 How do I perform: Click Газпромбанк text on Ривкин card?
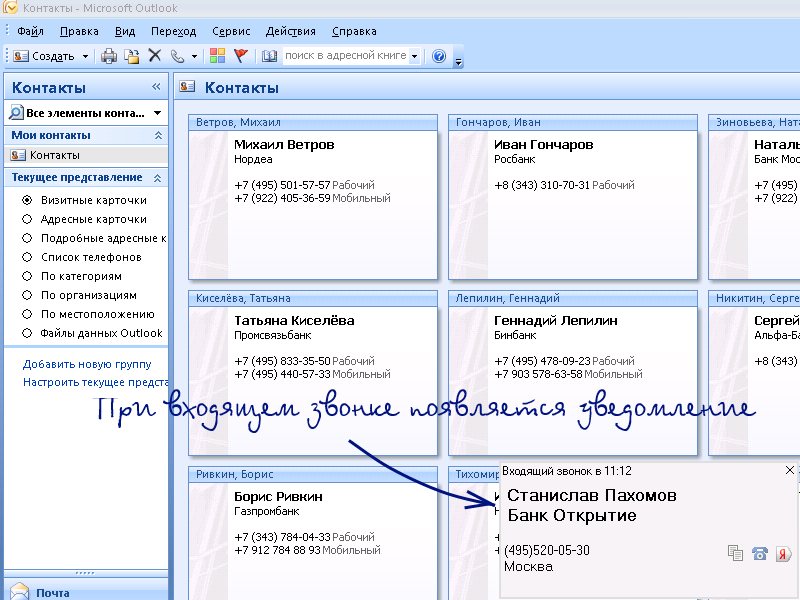[267, 511]
